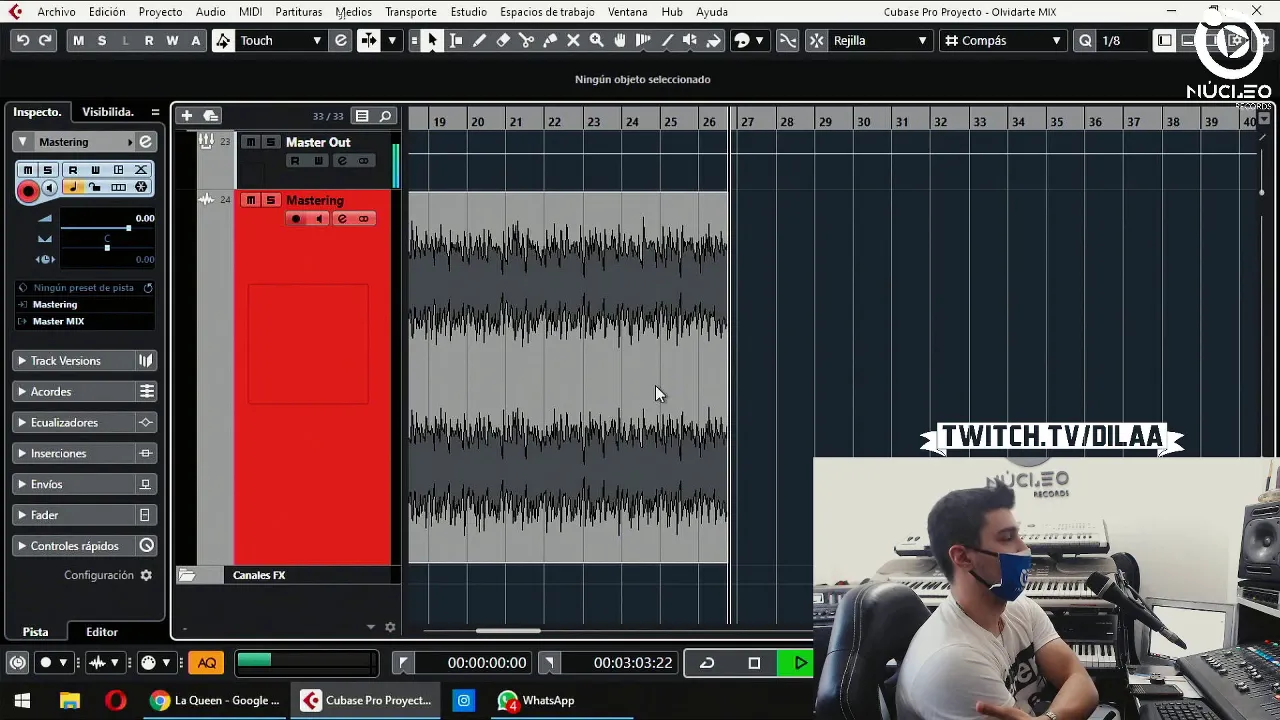The height and width of the screenshot is (720, 1280).
Task: Select the Hand comp tool
Action: [x=620, y=40]
